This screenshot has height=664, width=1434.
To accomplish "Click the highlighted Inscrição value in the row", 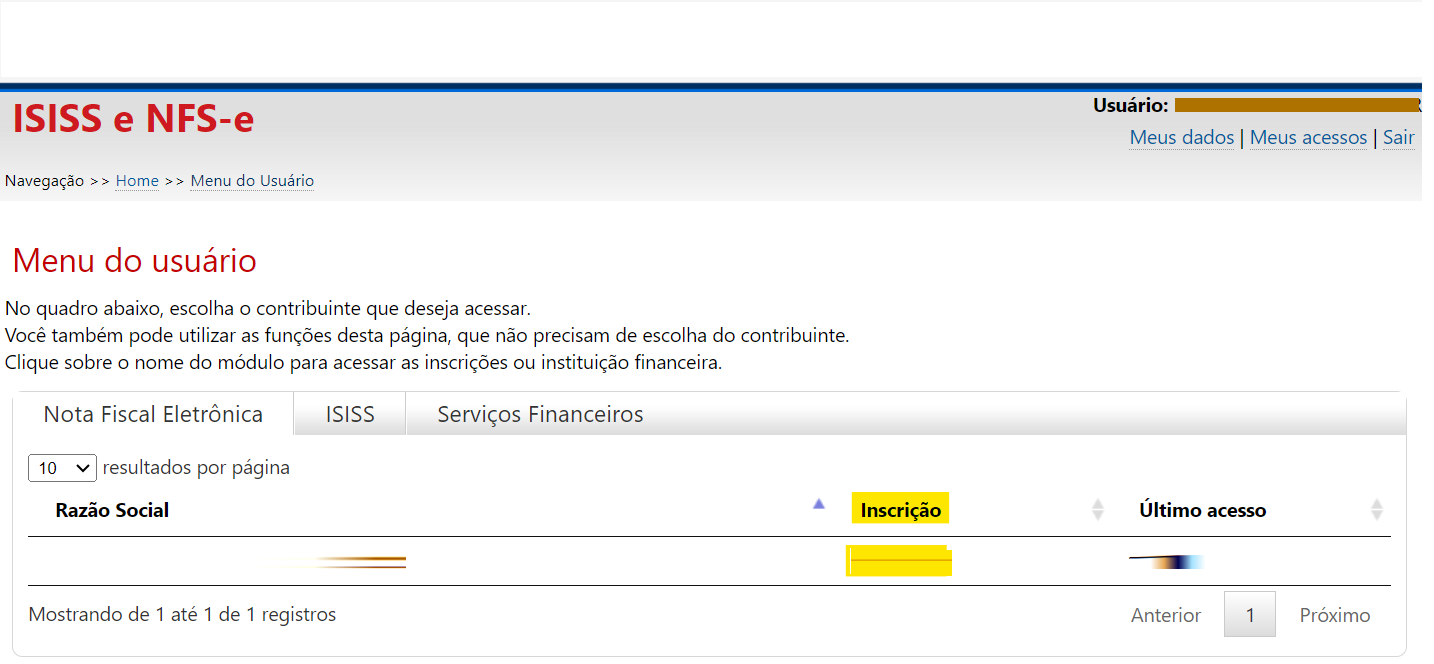I will click(899, 560).
